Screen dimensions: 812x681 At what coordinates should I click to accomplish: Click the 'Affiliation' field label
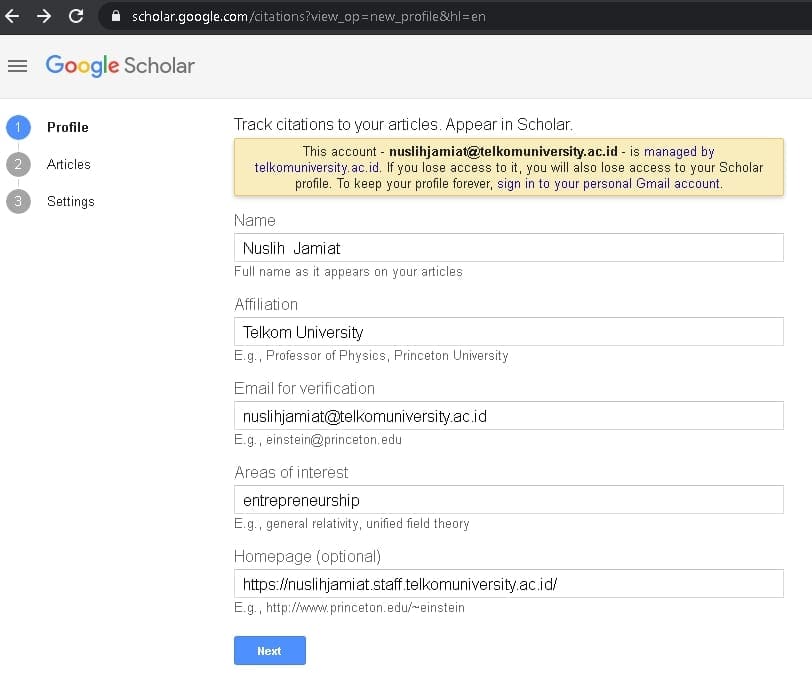266,305
